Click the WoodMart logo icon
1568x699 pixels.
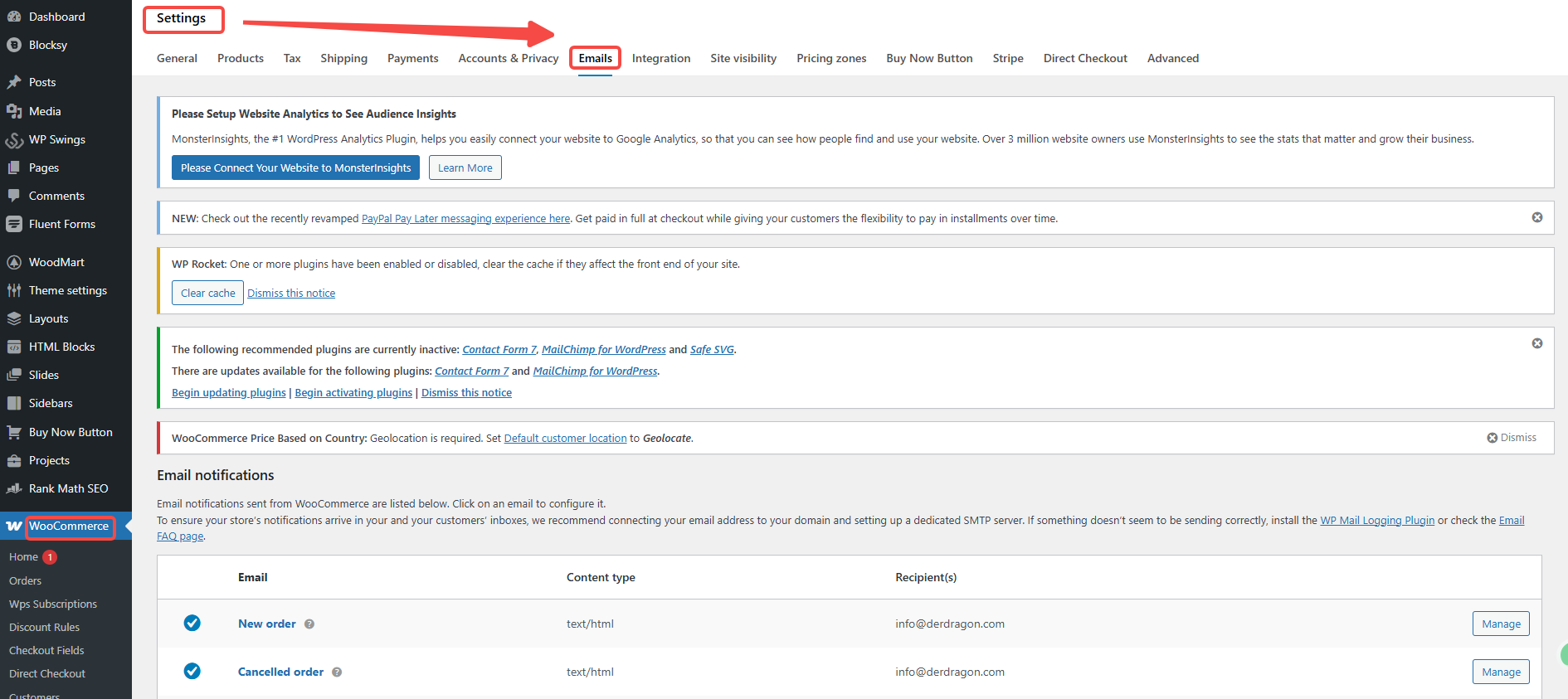click(x=14, y=262)
